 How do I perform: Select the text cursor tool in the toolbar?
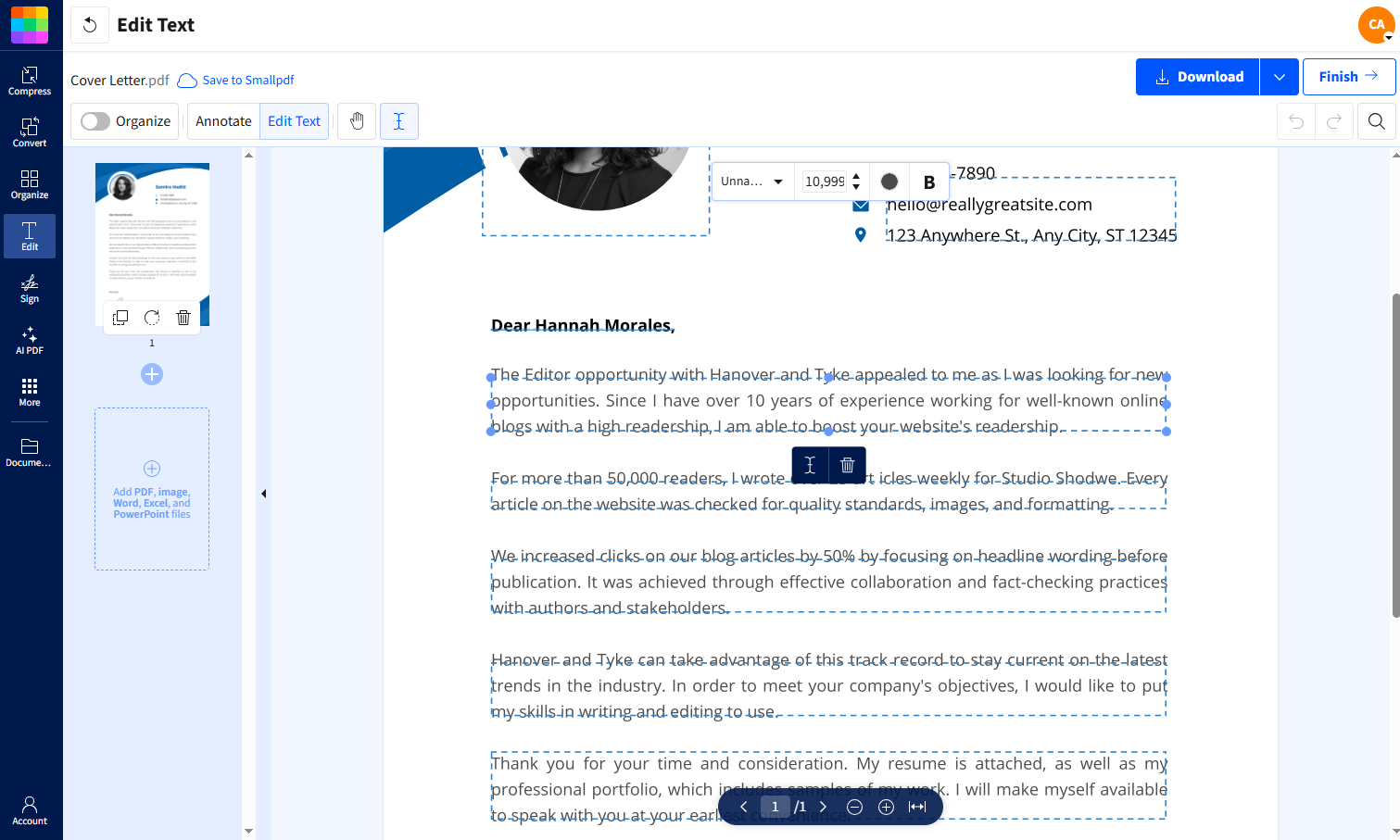[x=399, y=120]
